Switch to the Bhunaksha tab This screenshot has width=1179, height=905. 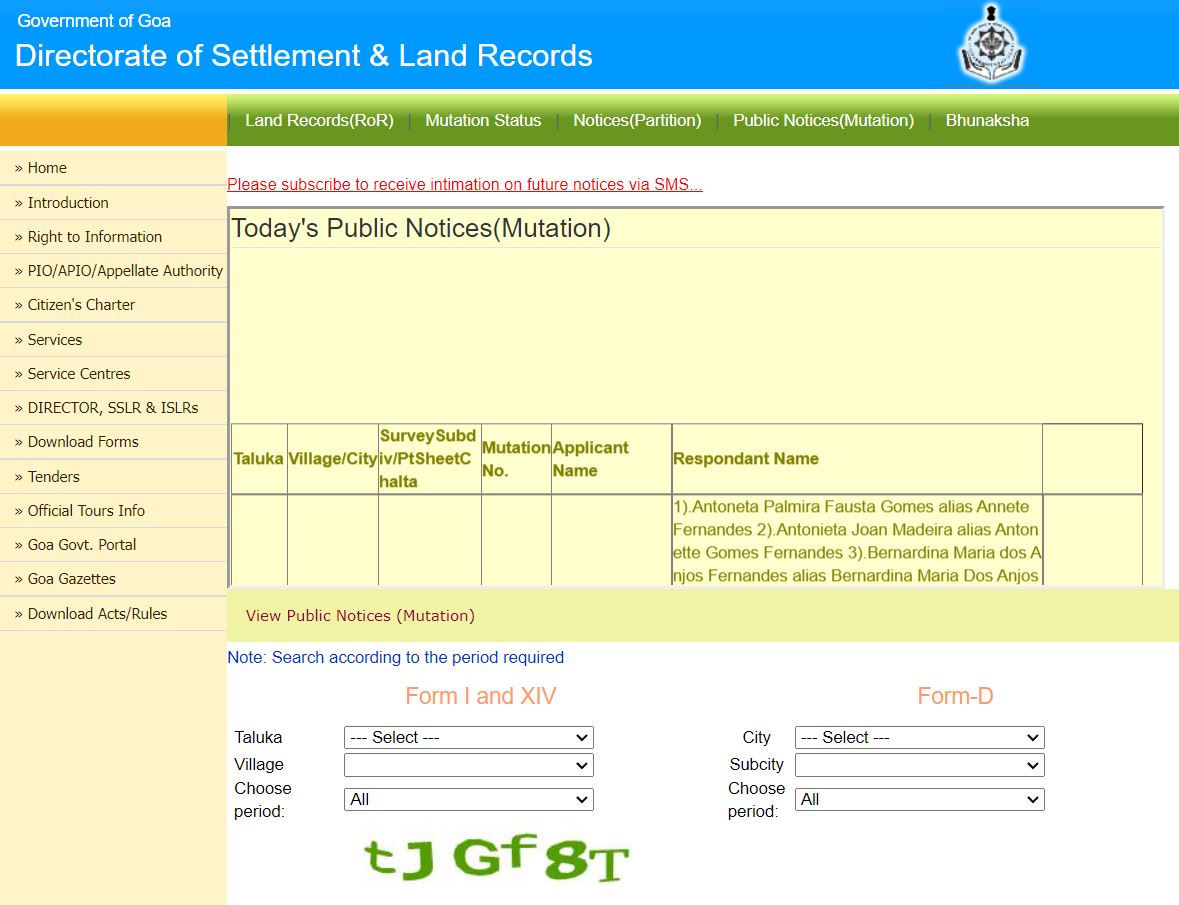coord(987,120)
